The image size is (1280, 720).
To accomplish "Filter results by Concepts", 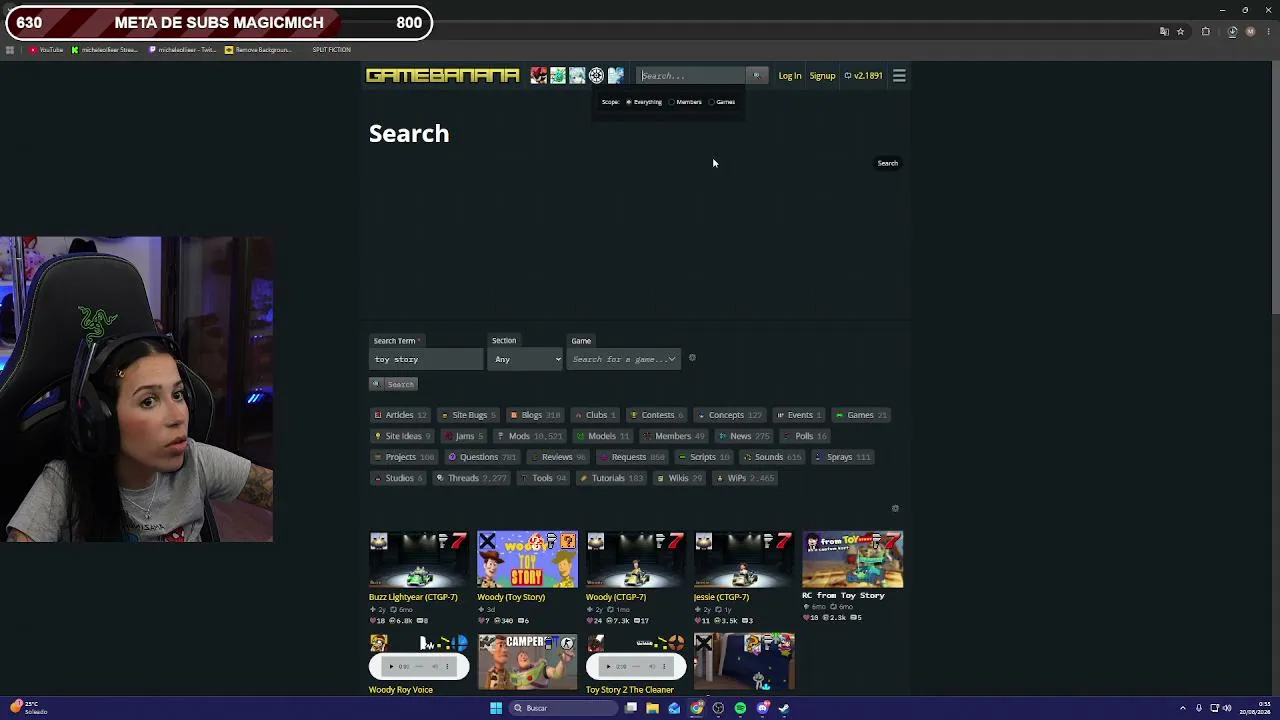I will (729, 415).
